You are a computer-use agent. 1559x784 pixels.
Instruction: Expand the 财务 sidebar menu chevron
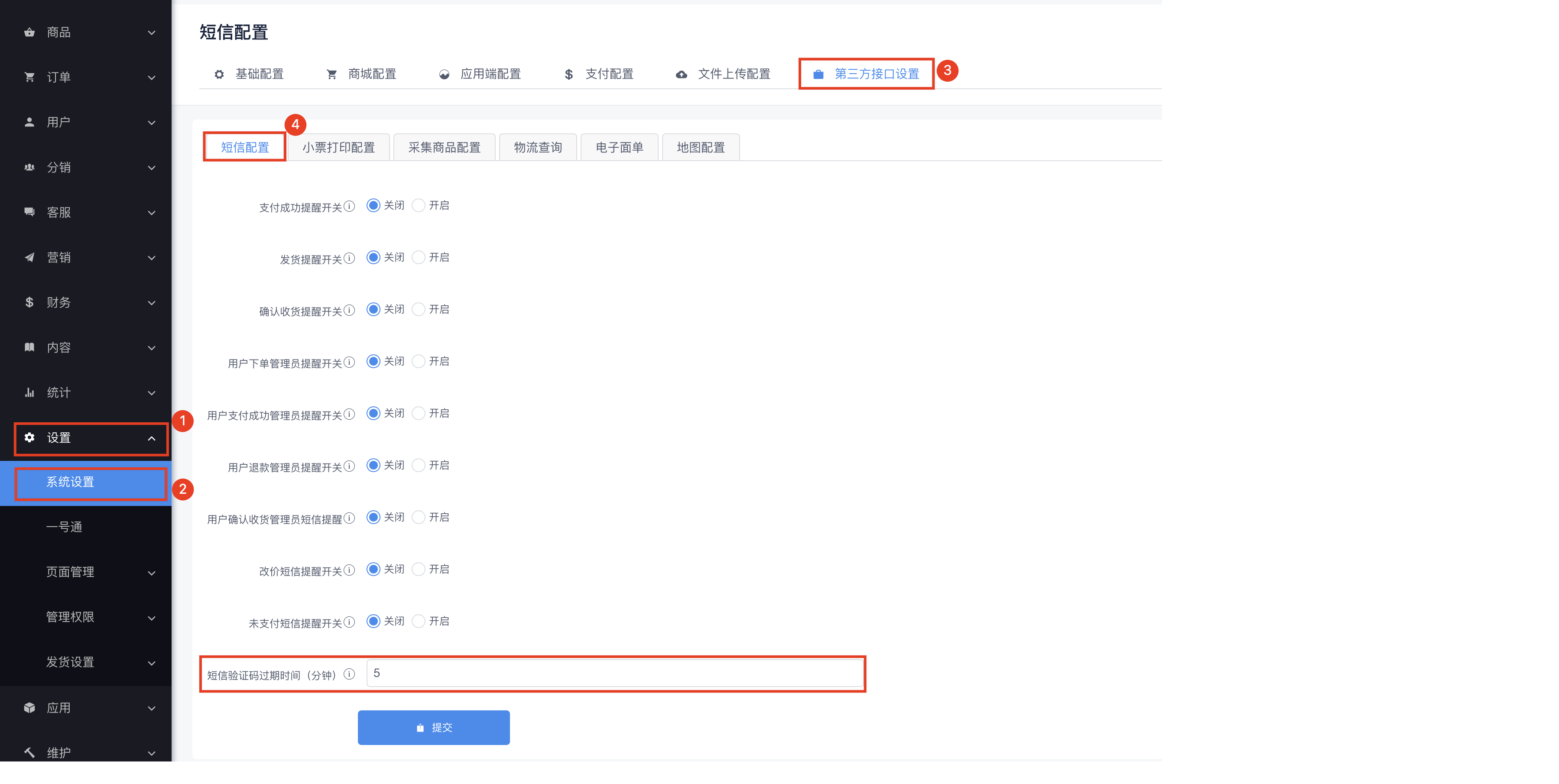click(151, 303)
